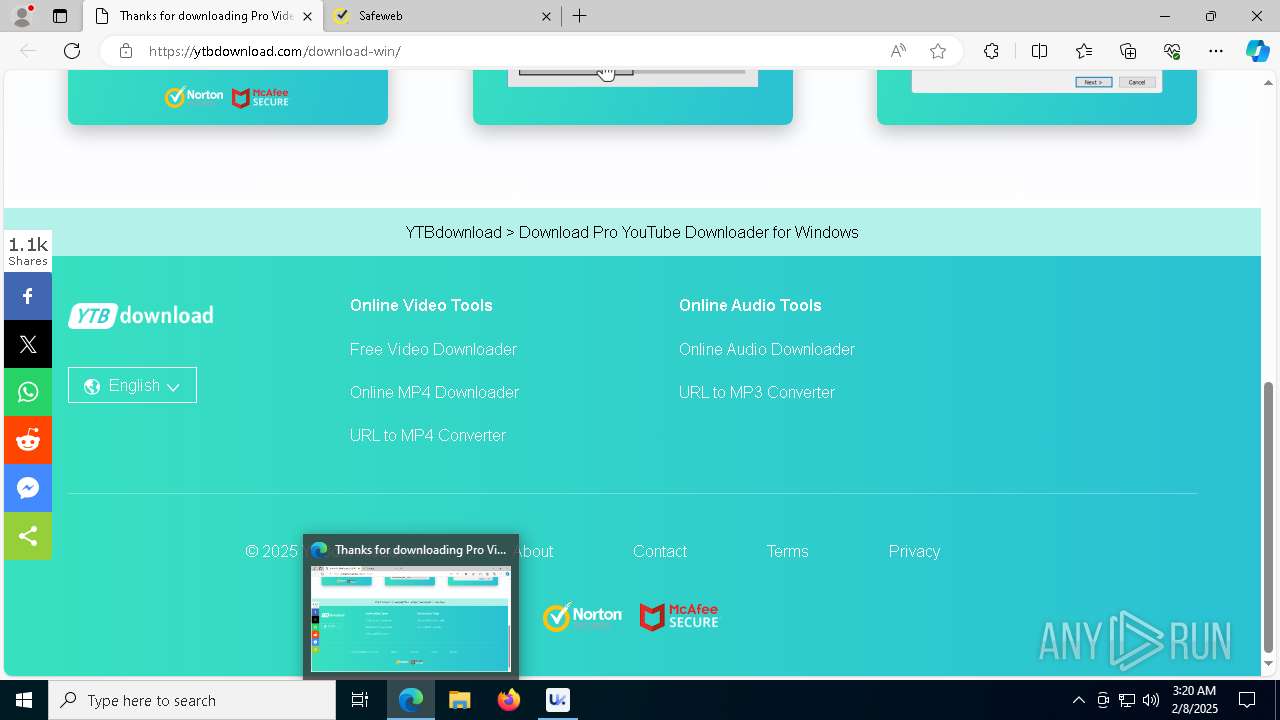Open the clock showing 3:20 AM
The width and height of the screenshot is (1280, 720).
point(1194,700)
